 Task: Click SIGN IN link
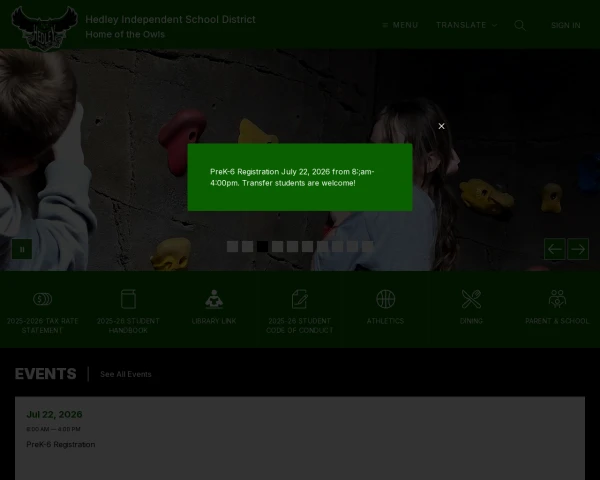pos(566,25)
